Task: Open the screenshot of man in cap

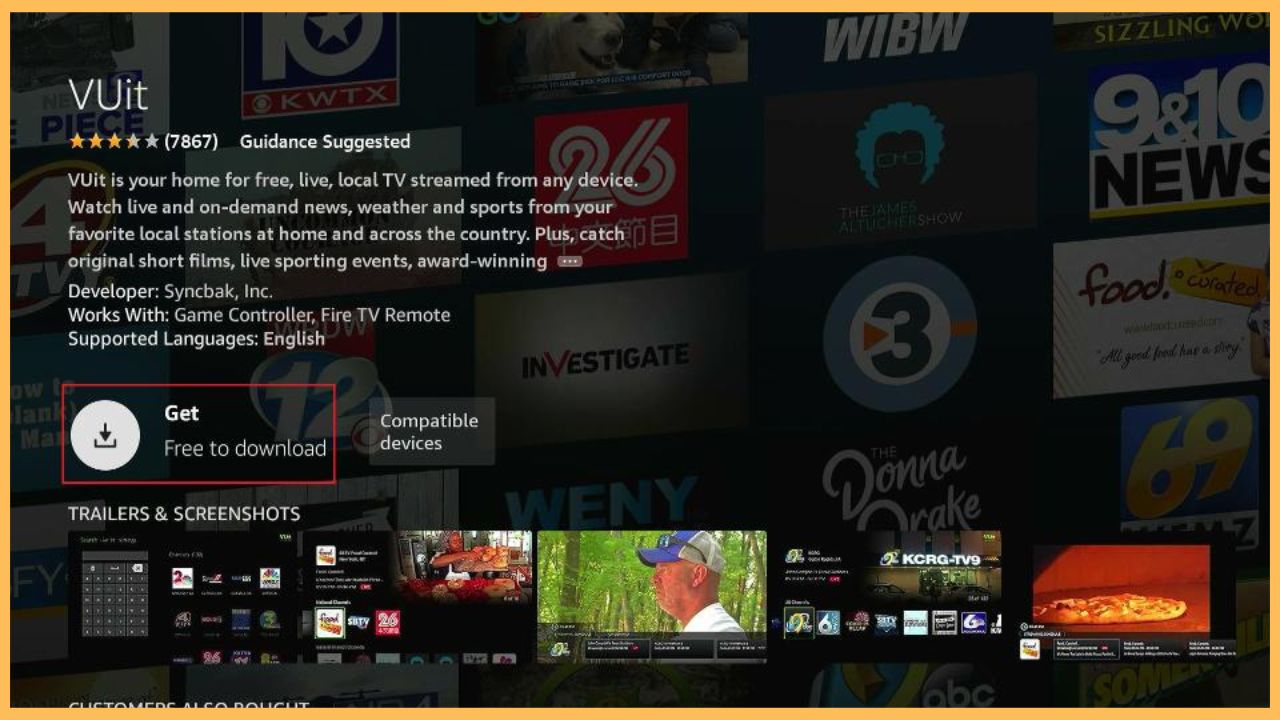Action: [x=651, y=597]
